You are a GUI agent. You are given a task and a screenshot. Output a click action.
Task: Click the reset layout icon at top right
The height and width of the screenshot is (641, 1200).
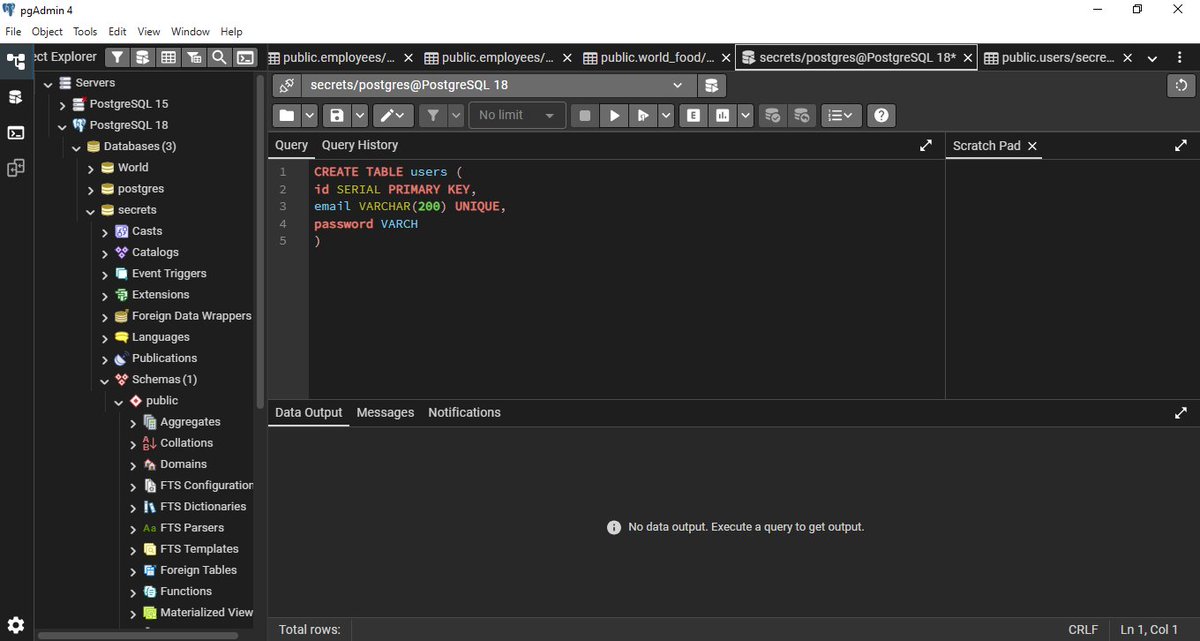click(1182, 86)
